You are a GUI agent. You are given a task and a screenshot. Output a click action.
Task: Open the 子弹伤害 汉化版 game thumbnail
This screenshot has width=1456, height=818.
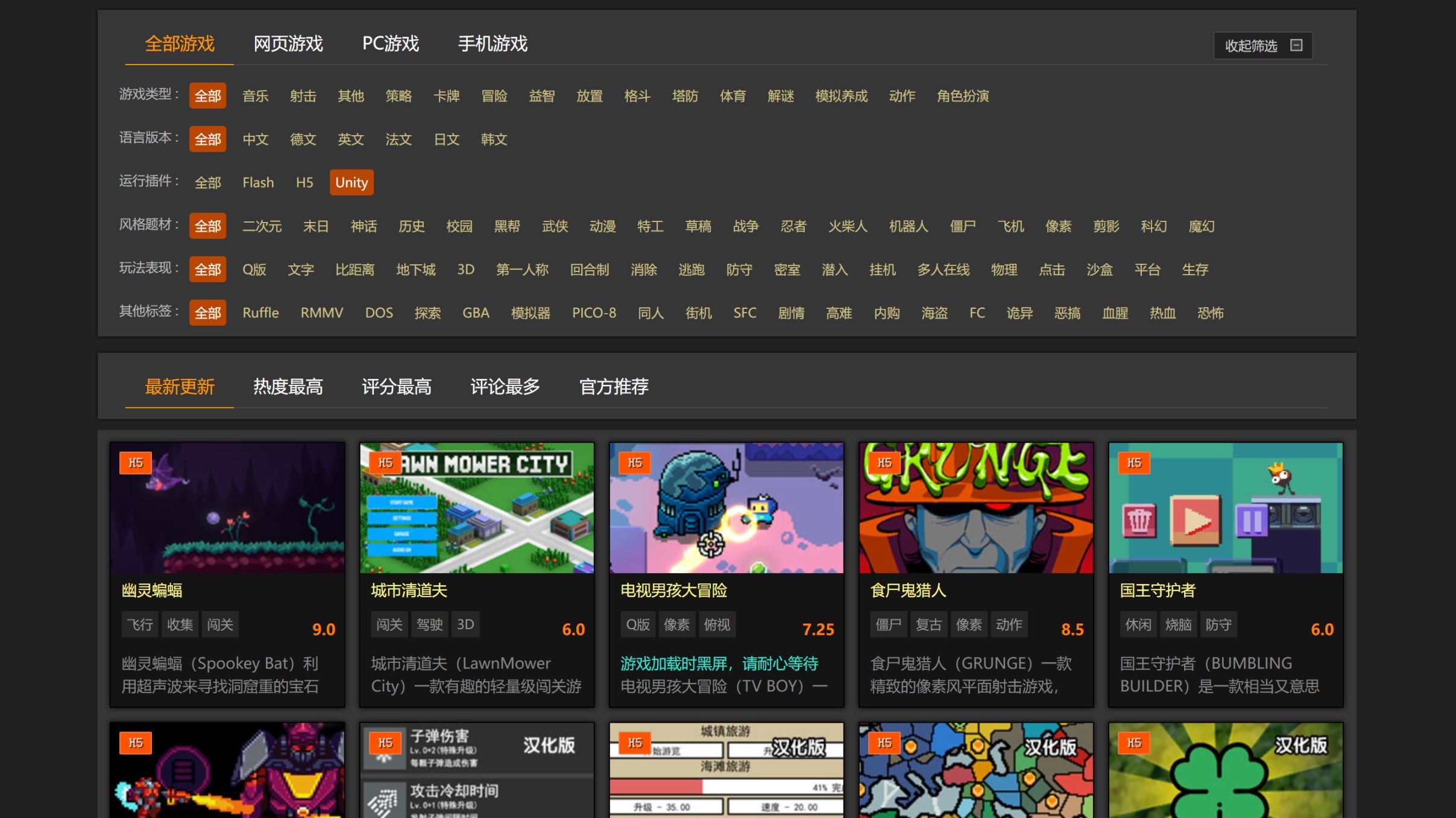point(477,770)
